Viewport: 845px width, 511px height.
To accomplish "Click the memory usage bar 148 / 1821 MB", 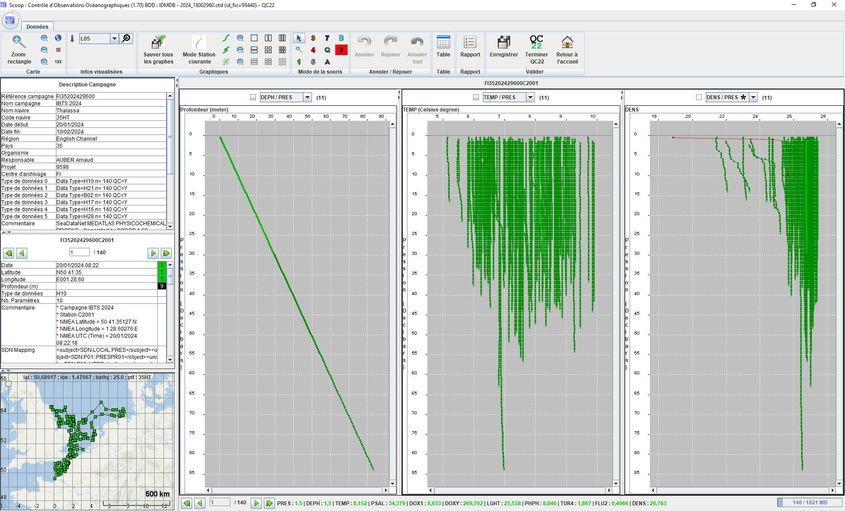I will point(810,503).
